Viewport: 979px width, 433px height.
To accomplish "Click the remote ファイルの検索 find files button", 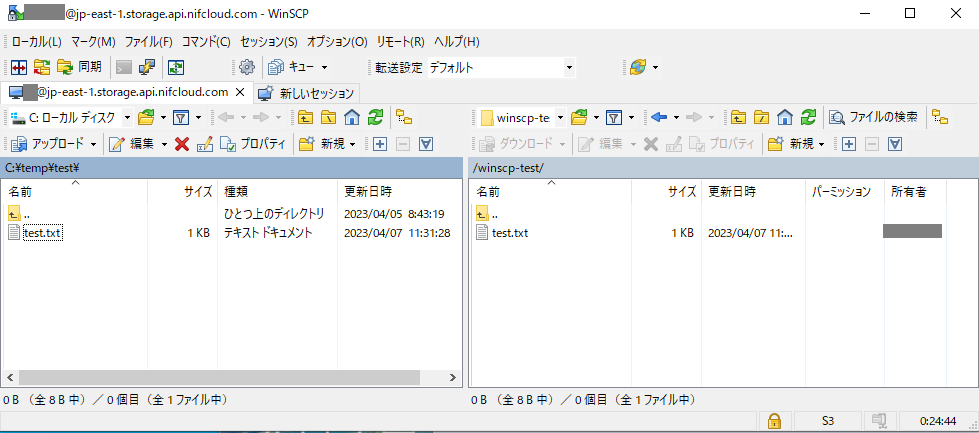I will pyautogui.click(x=873, y=117).
